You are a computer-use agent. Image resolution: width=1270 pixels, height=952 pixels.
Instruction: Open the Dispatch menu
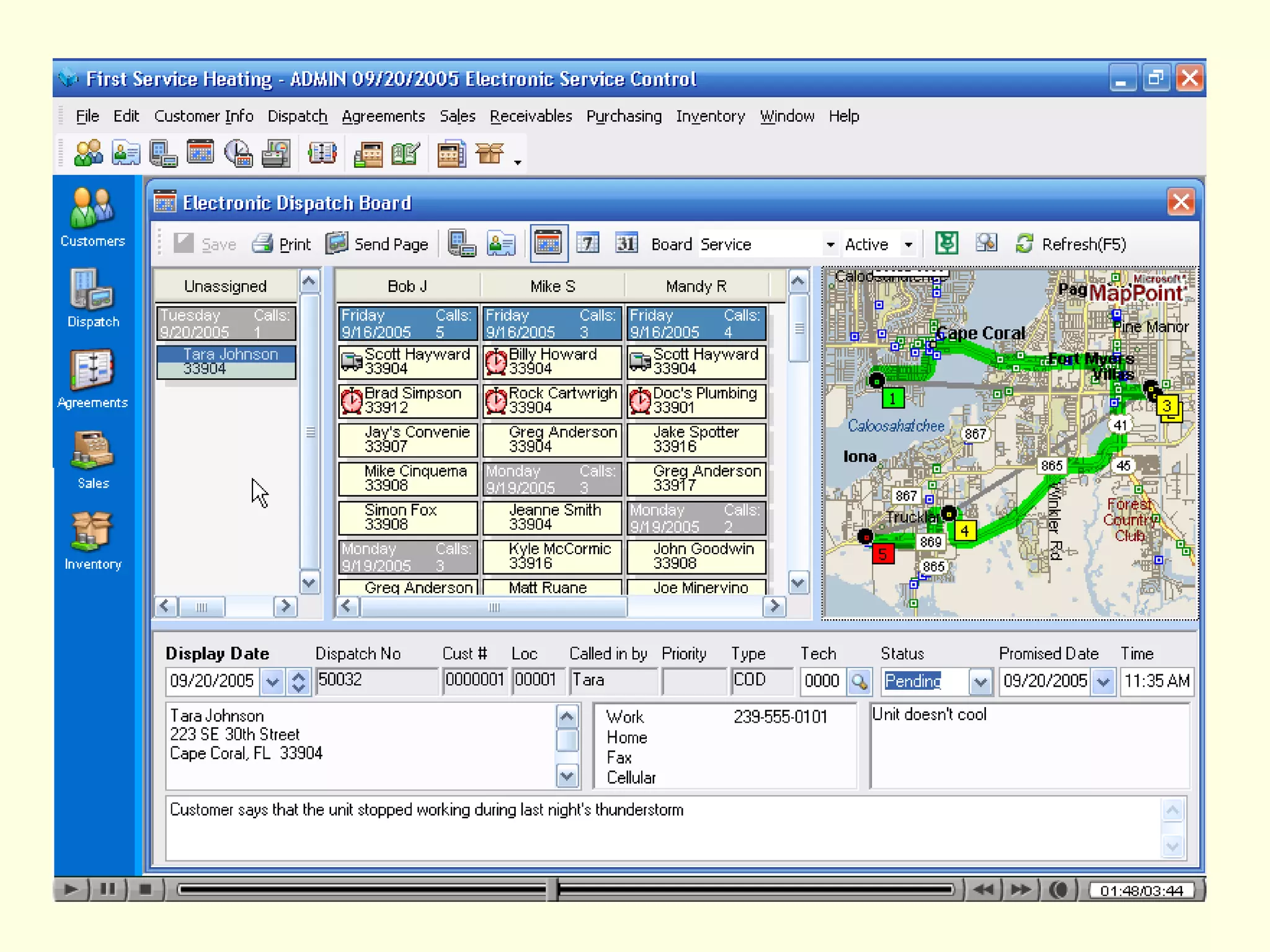[297, 117]
